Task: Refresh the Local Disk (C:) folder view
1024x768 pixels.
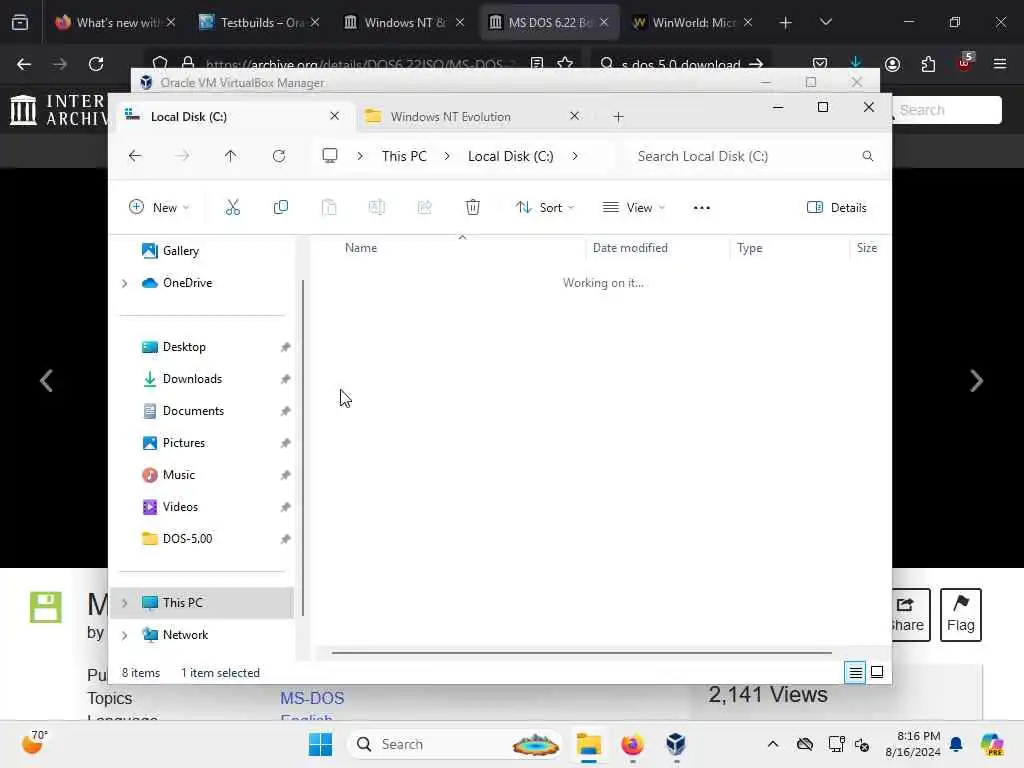Action: 279,156
